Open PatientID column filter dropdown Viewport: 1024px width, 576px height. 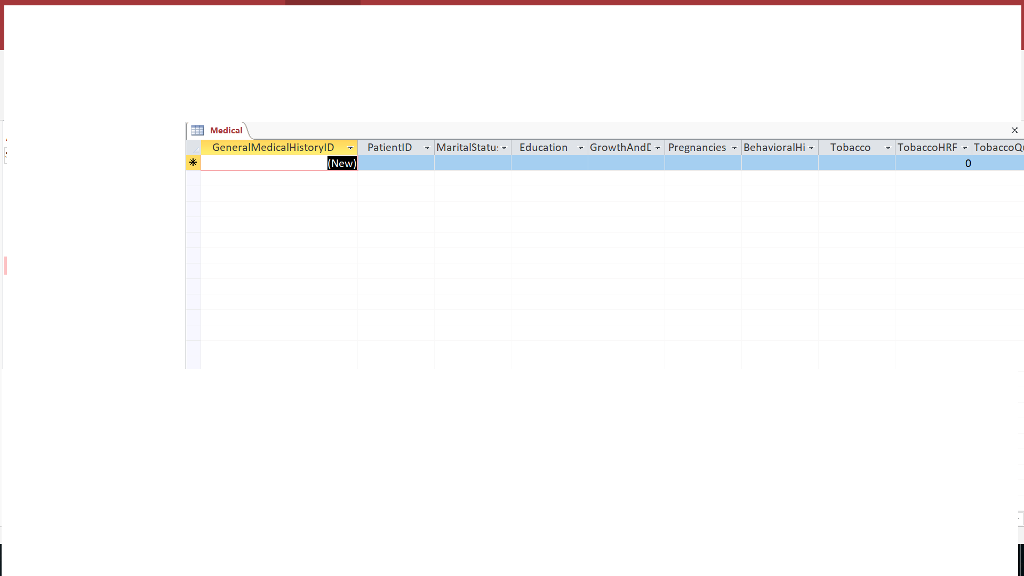pyautogui.click(x=427, y=148)
